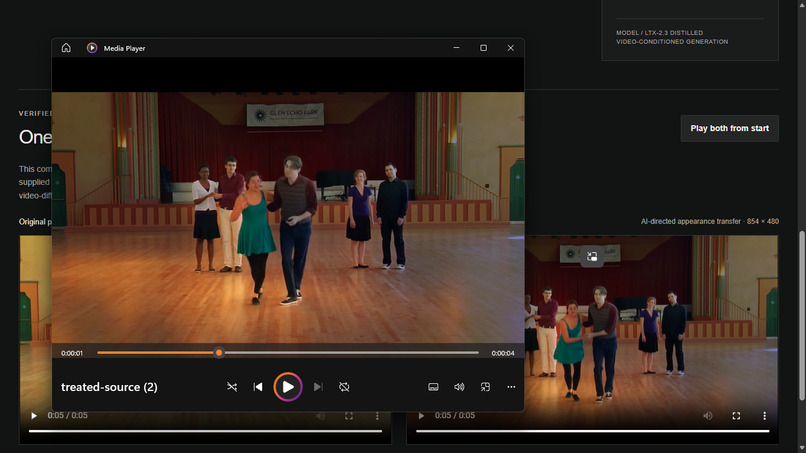Close the Media Player window
806x453 pixels.
click(x=510, y=48)
